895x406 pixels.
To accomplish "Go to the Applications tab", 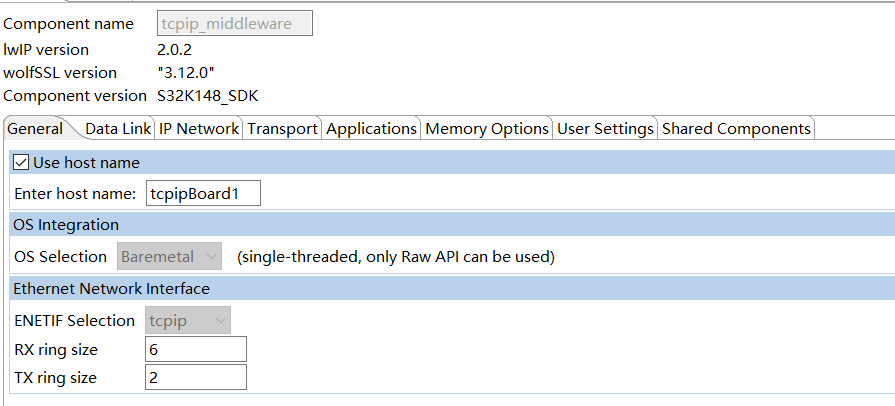I will point(371,129).
